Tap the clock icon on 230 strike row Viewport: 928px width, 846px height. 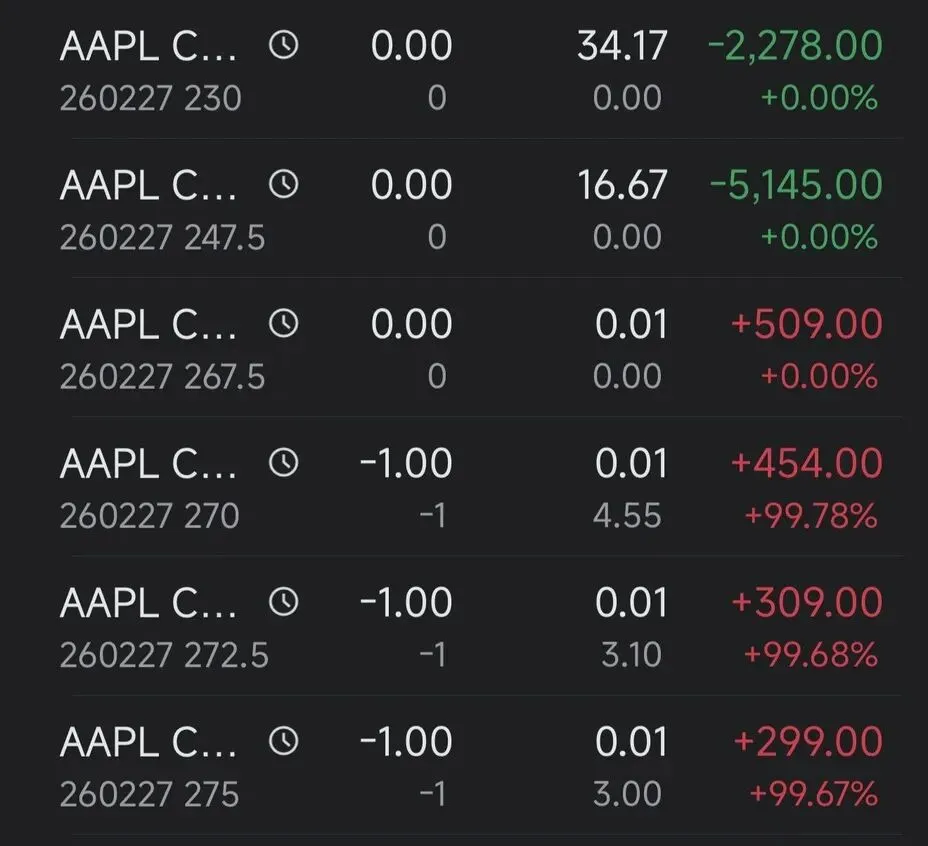coord(284,46)
